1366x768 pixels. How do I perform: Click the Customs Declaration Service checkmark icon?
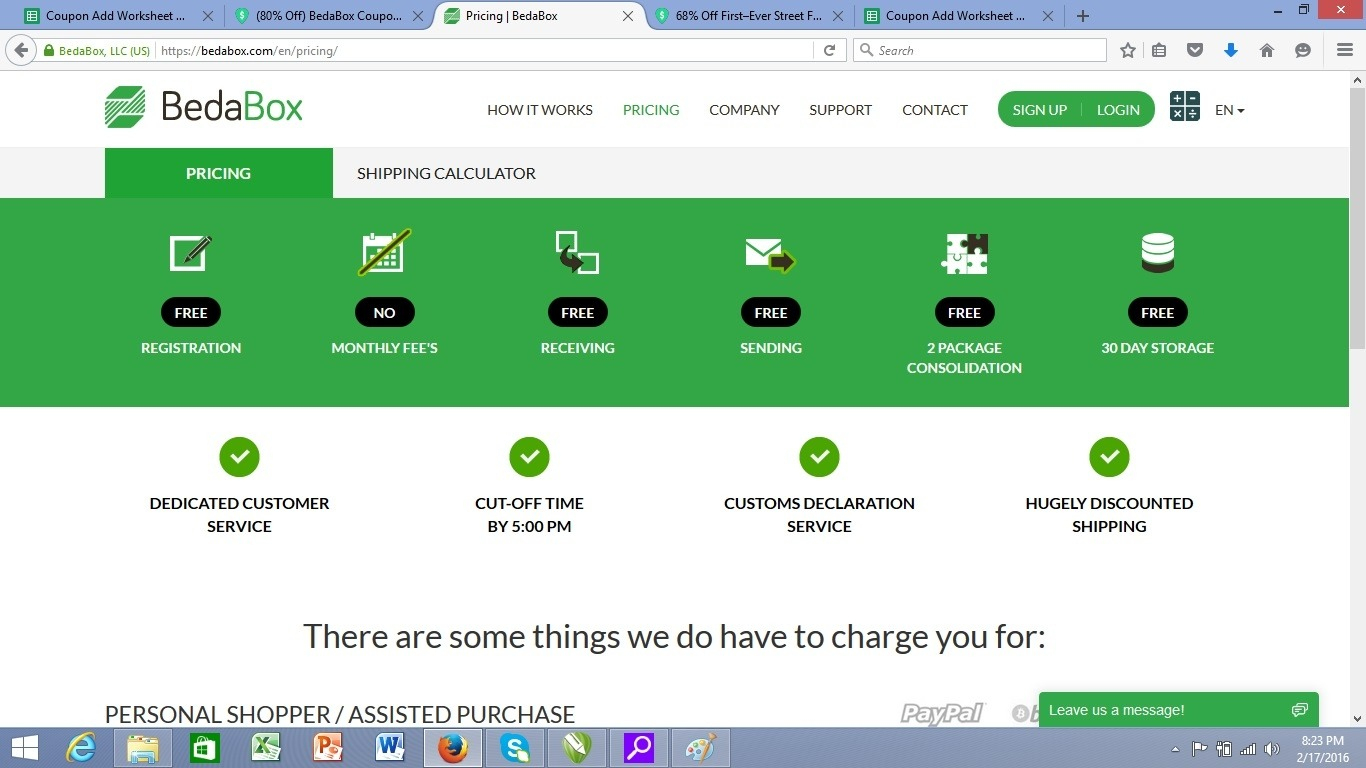(819, 457)
